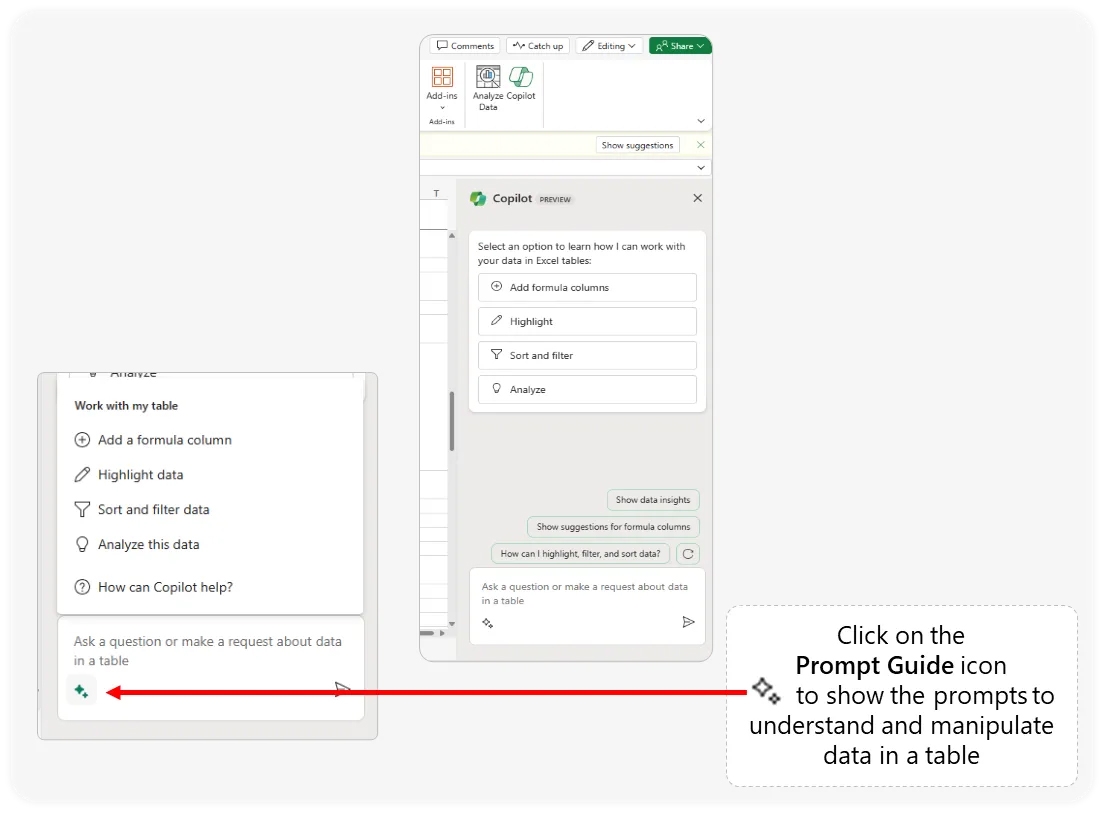Viewport: 1104px width, 813px height.
Task: Click the refresh suggestions icon
Action: (x=688, y=554)
